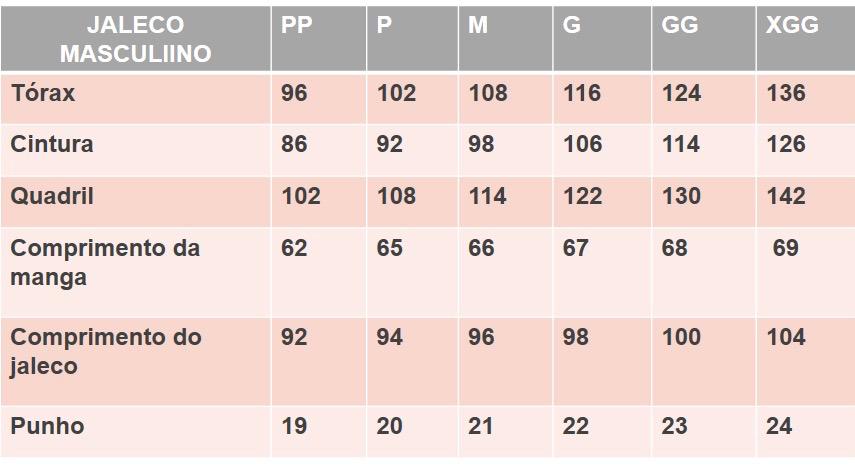The image size is (855, 474).
Task: Select the Tórax value 136 for XGG
Action: pyautogui.click(x=786, y=93)
